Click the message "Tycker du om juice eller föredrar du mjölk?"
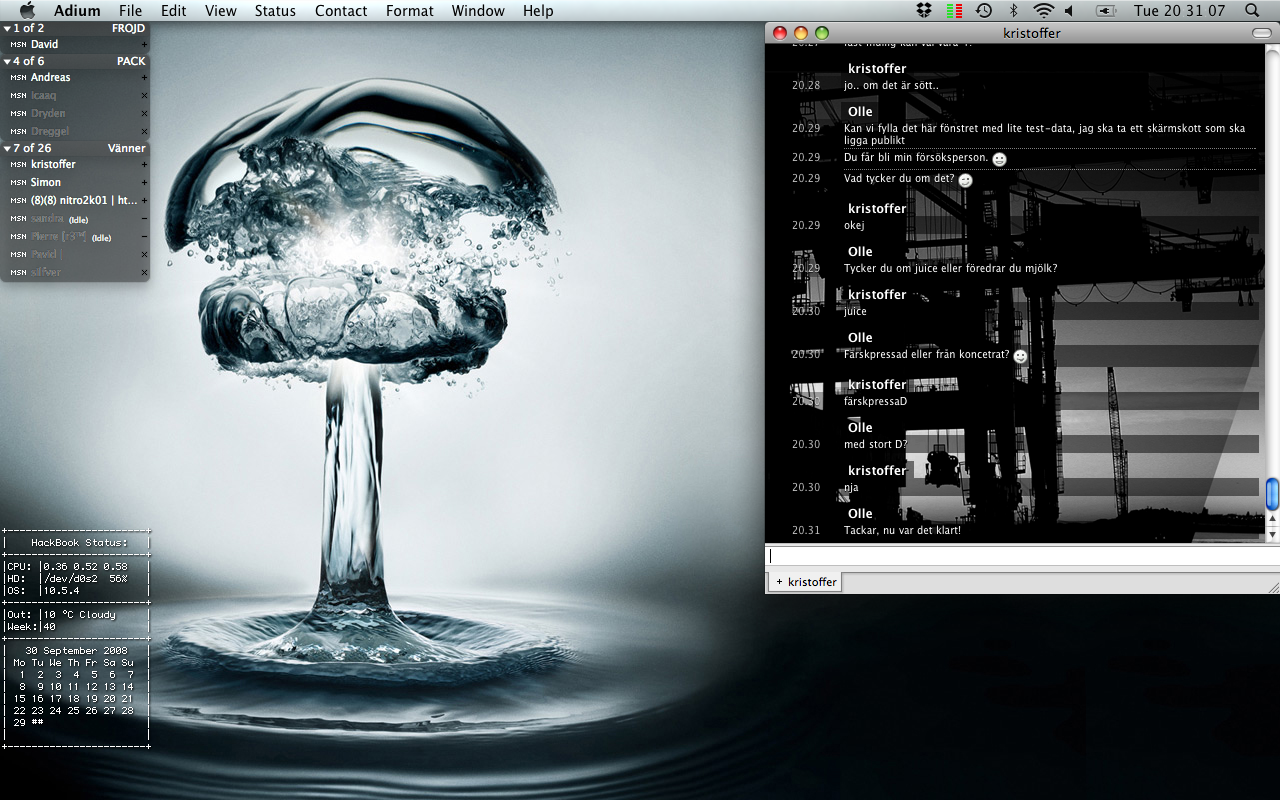 click(950, 269)
